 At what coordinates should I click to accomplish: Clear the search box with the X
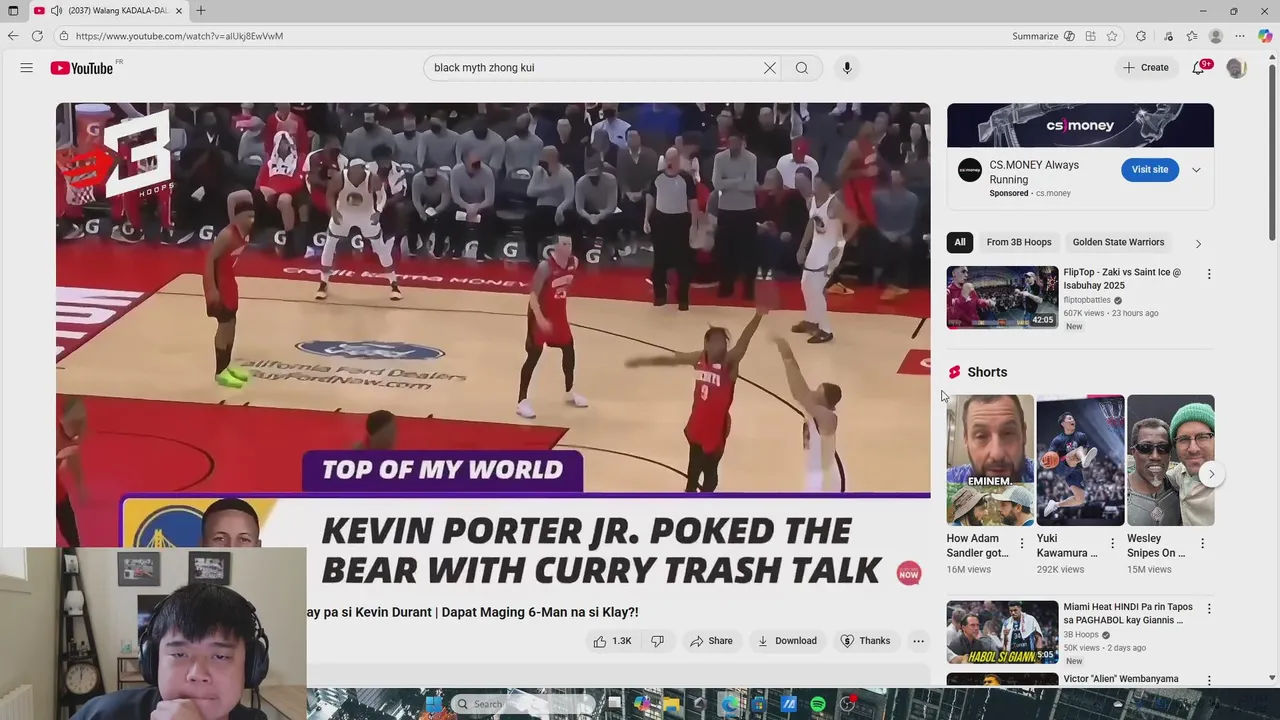coord(770,68)
